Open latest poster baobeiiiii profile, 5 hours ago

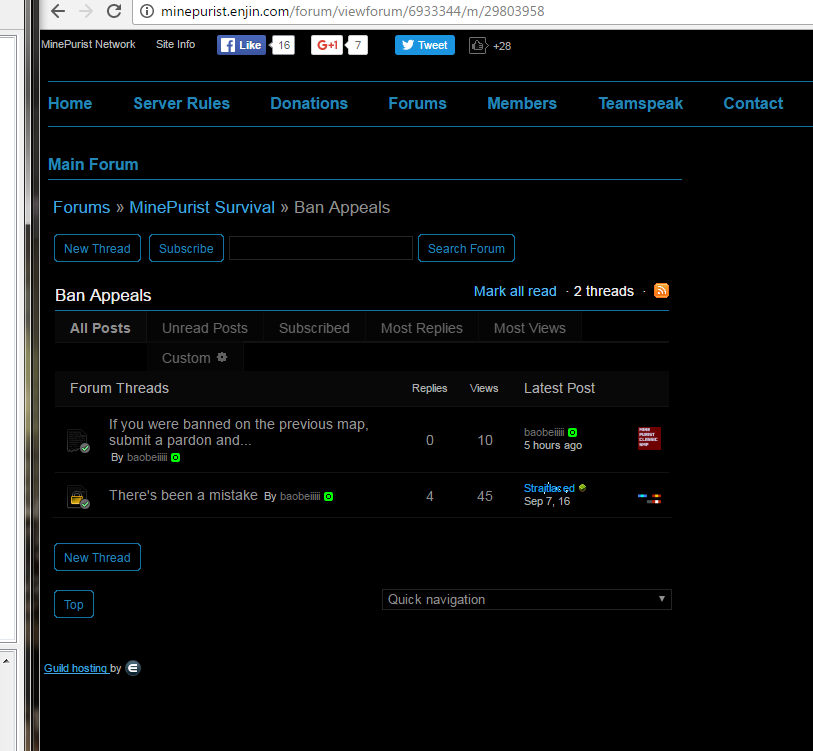coord(544,432)
